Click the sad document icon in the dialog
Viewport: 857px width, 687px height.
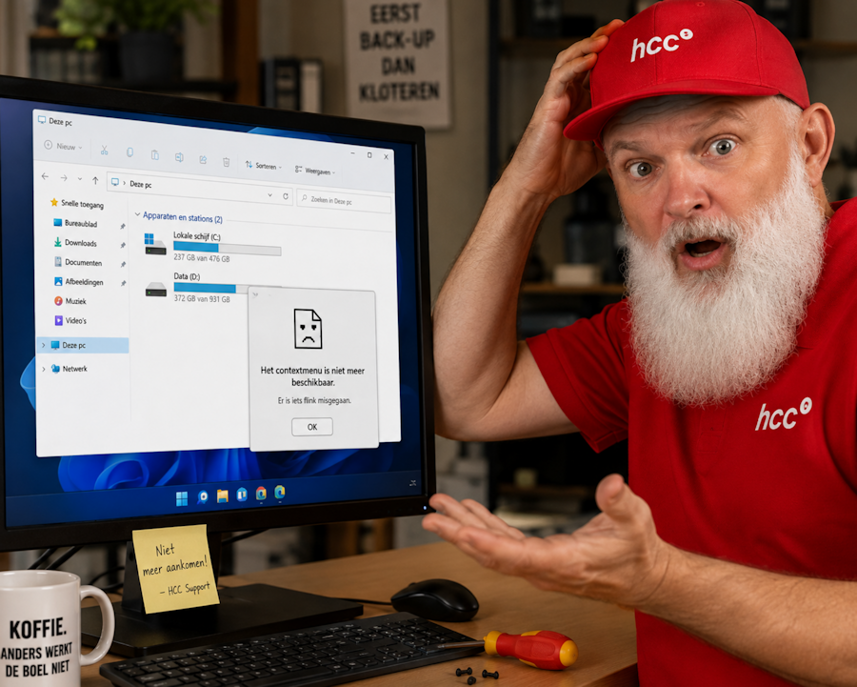(x=308, y=329)
